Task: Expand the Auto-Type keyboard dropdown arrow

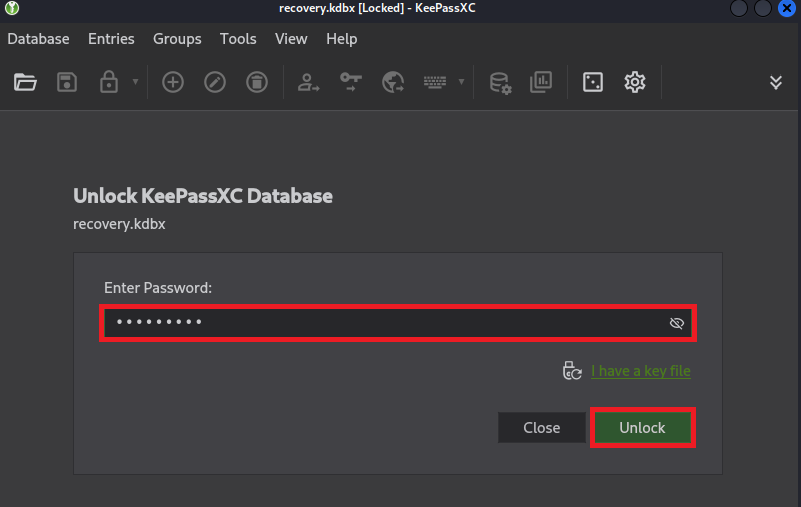Action: click(461, 82)
